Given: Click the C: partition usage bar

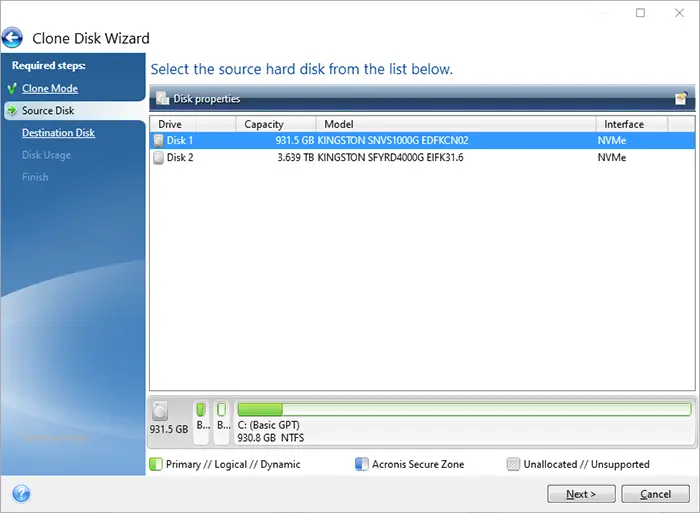Looking at the screenshot, I should [x=464, y=409].
